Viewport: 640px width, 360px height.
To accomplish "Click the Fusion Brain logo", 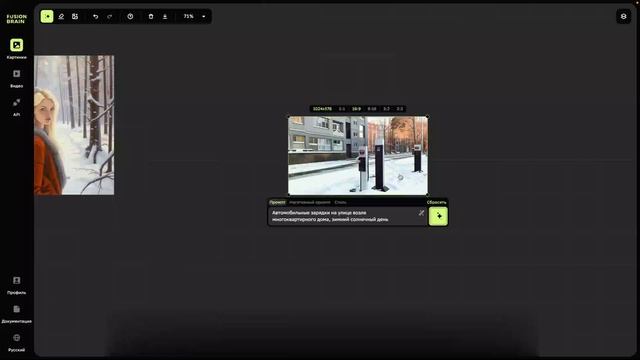I will [16, 19].
